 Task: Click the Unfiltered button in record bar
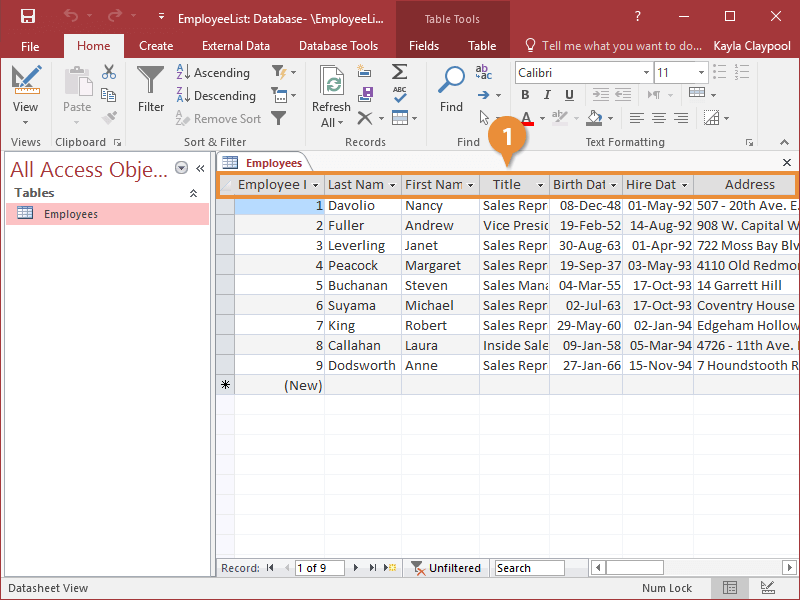point(446,568)
